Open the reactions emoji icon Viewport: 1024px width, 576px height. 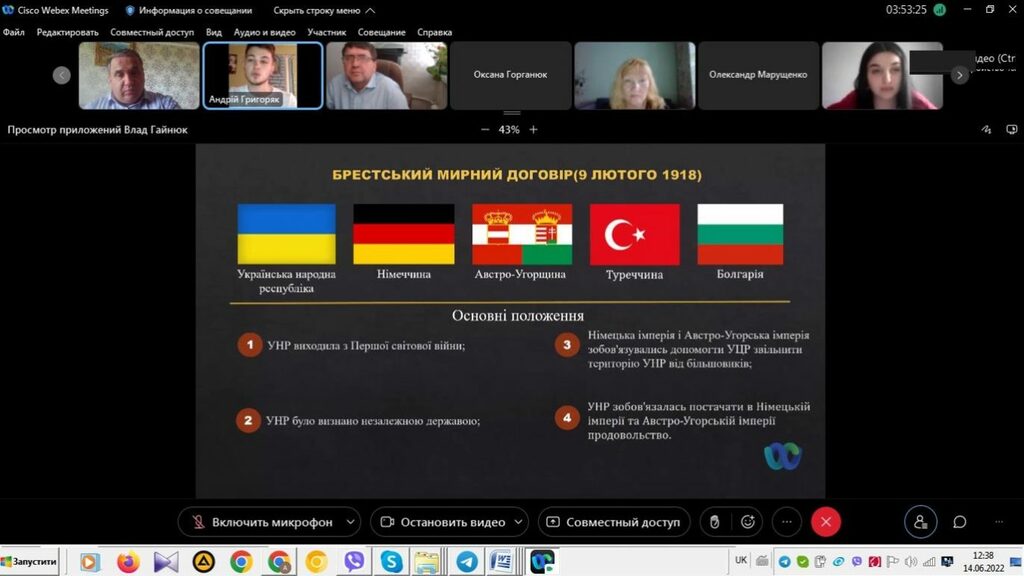[x=747, y=522]
